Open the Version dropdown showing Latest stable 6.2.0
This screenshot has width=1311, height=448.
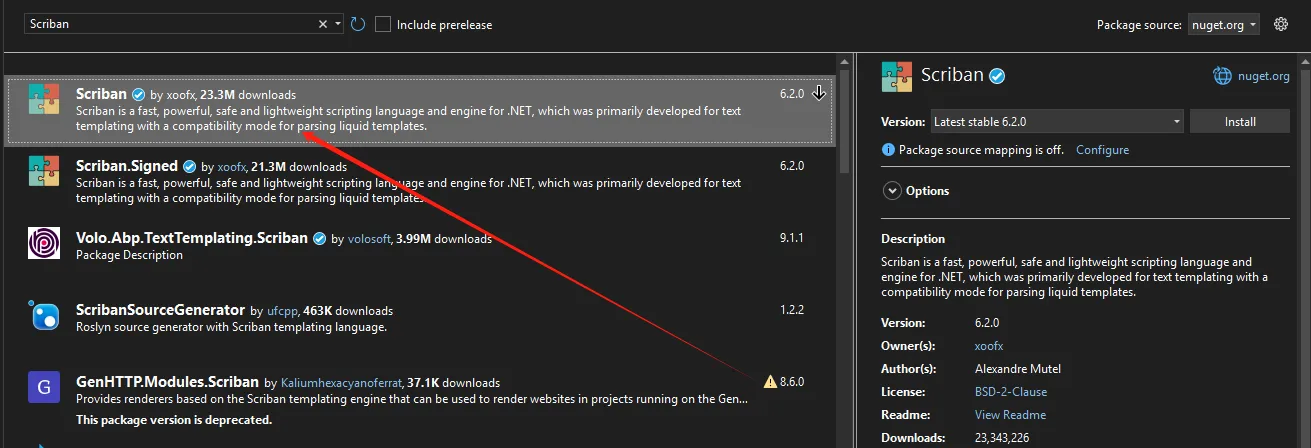pyautogui.click(x=1057, y=121)
